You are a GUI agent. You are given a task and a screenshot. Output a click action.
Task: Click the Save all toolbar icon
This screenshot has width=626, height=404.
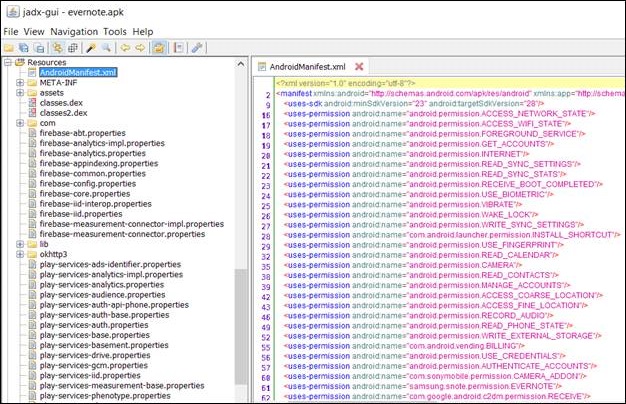[24, 47]
